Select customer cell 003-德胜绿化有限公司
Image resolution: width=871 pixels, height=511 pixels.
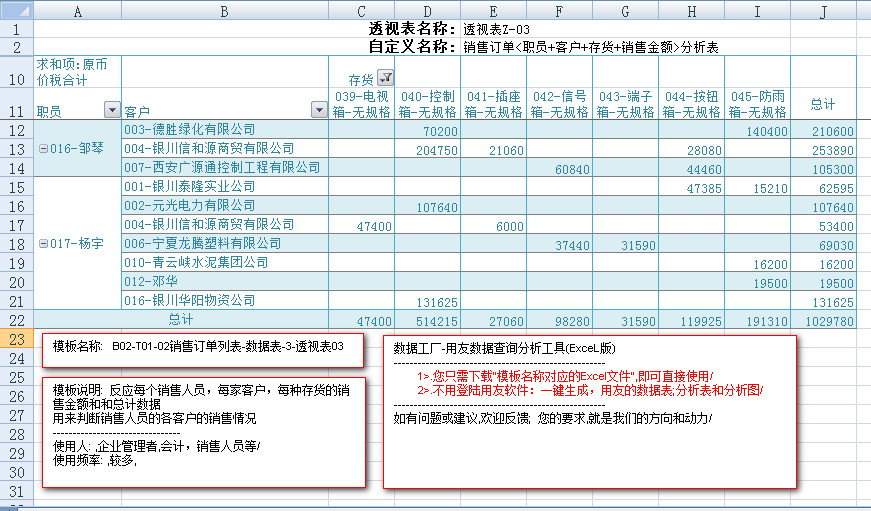coord(189,130)
